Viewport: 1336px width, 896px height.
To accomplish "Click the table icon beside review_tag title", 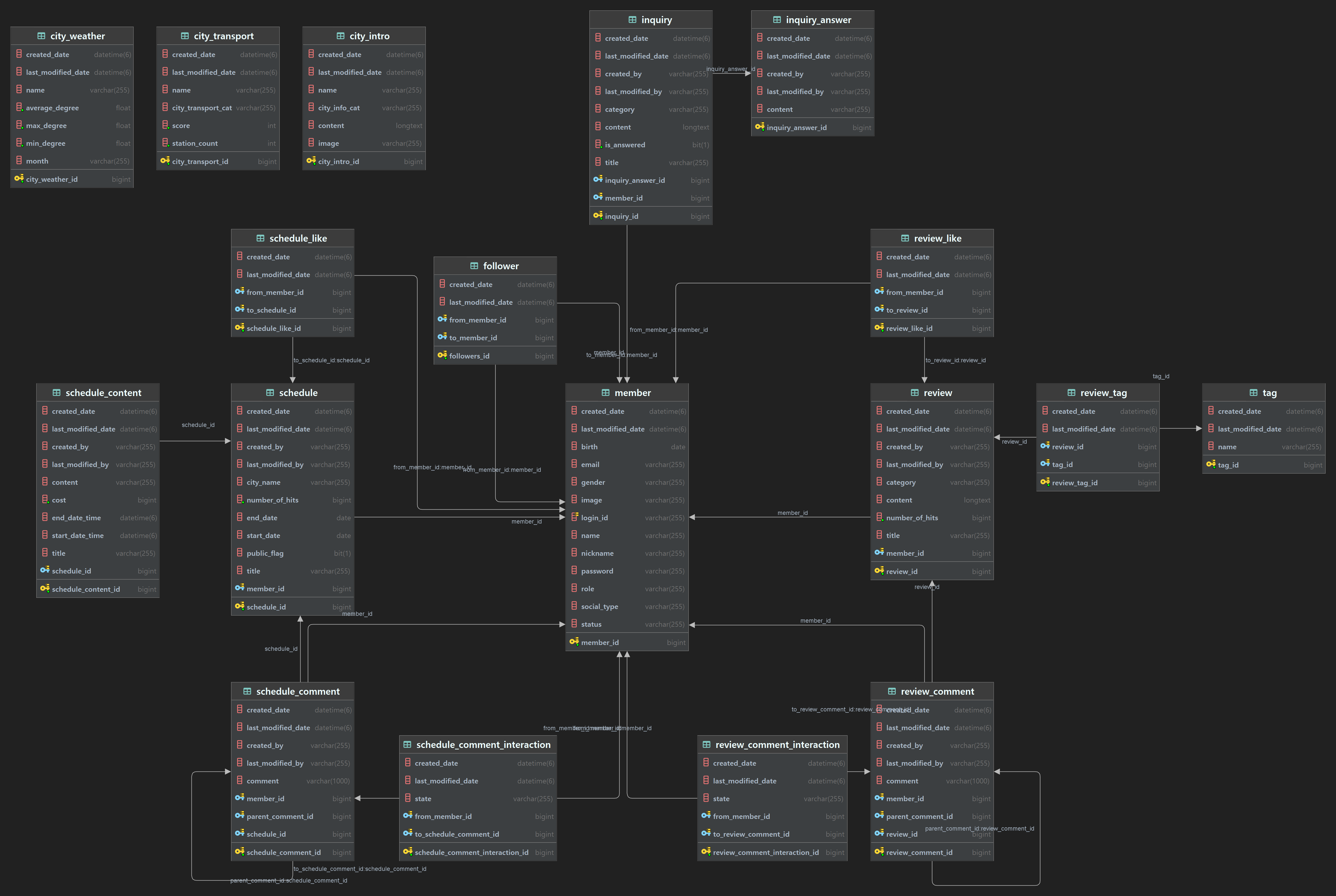I will click(1071, 392).
